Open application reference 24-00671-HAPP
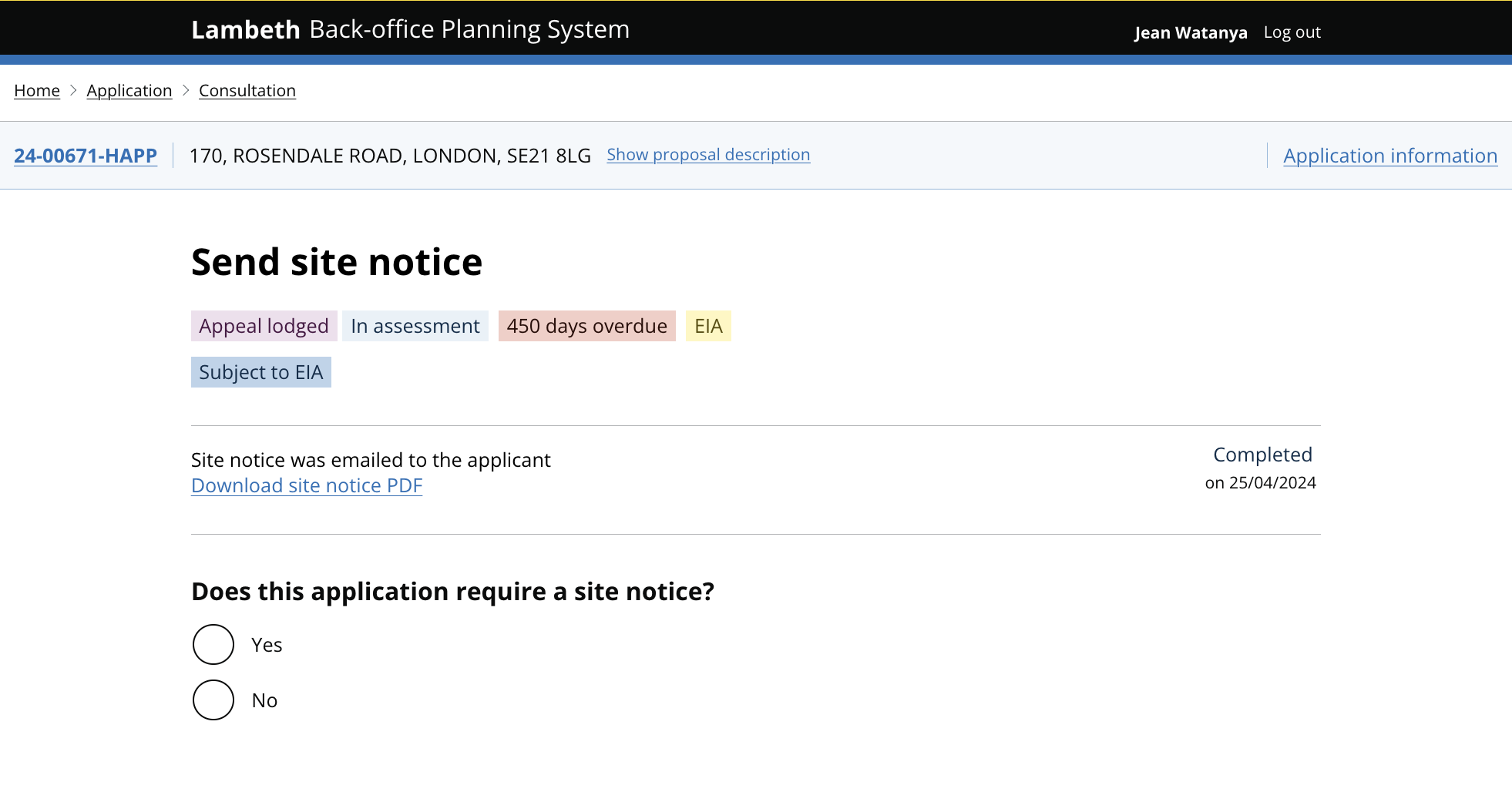1512x792 pixels. [85, 156]
